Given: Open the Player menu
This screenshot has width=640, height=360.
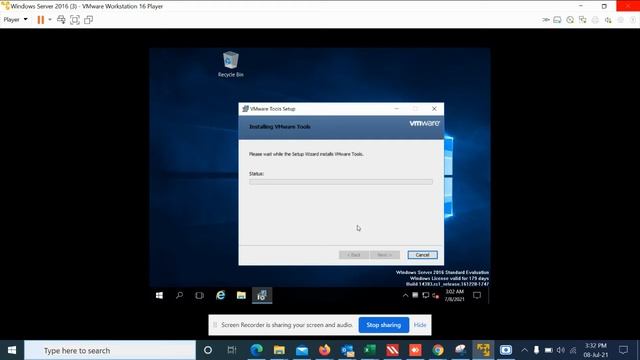Looking at the screenshot, I should 16,20.
